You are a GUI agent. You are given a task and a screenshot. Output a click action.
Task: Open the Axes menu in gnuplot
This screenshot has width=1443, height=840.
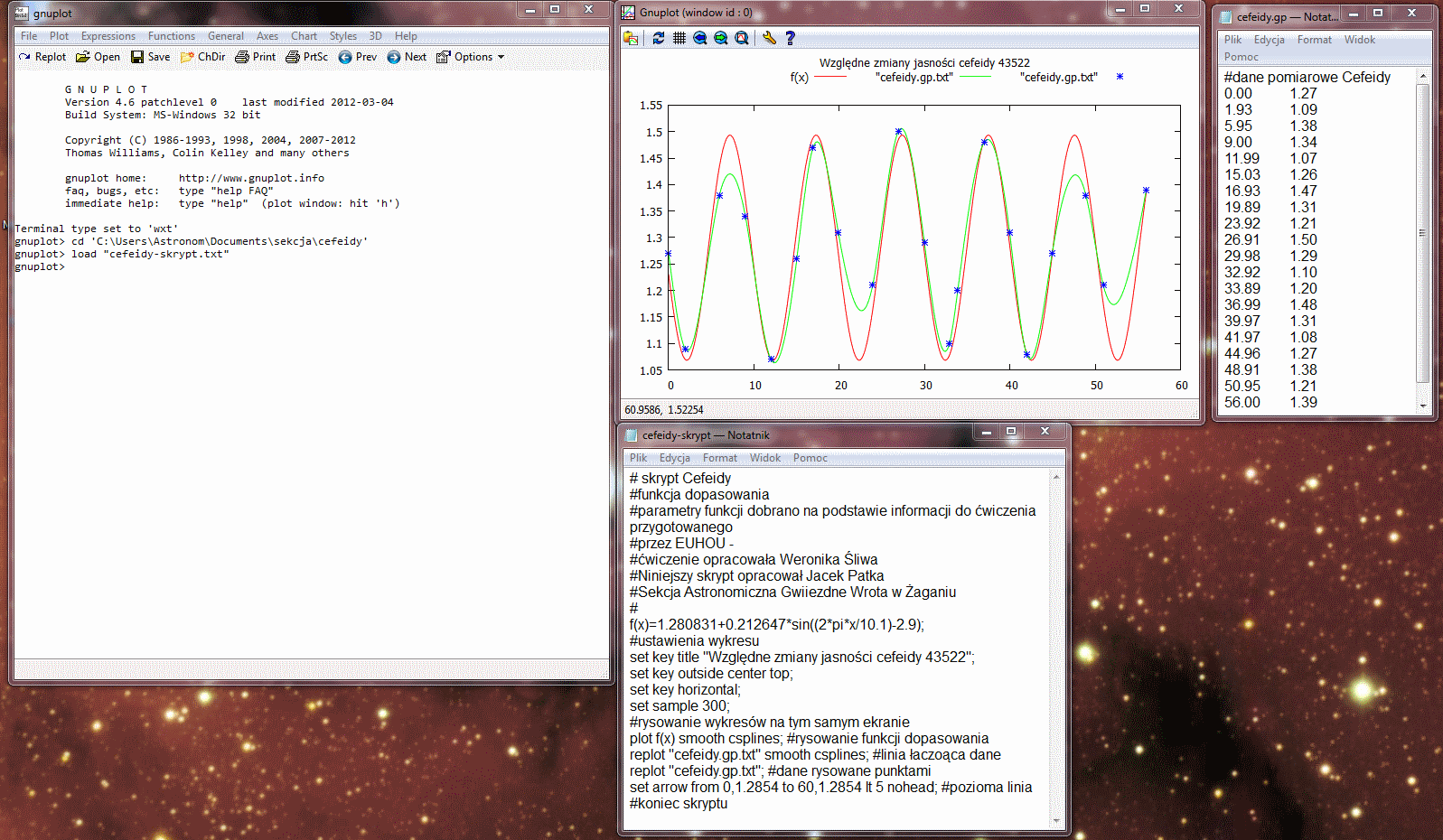tap(267, 36)
